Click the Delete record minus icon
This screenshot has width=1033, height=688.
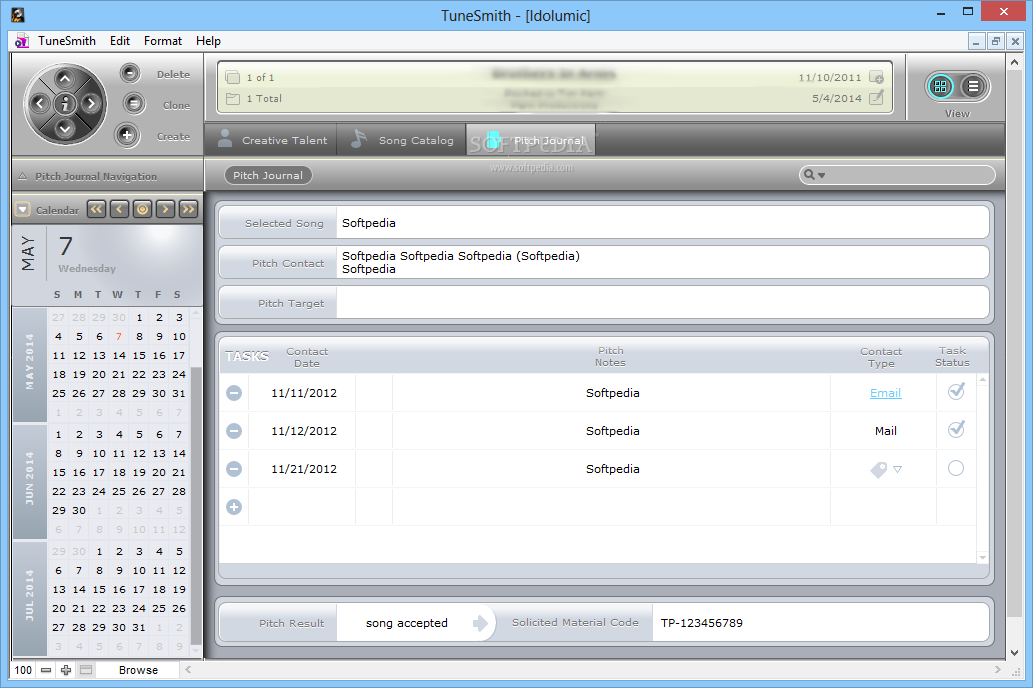click(x=130, y=73)
